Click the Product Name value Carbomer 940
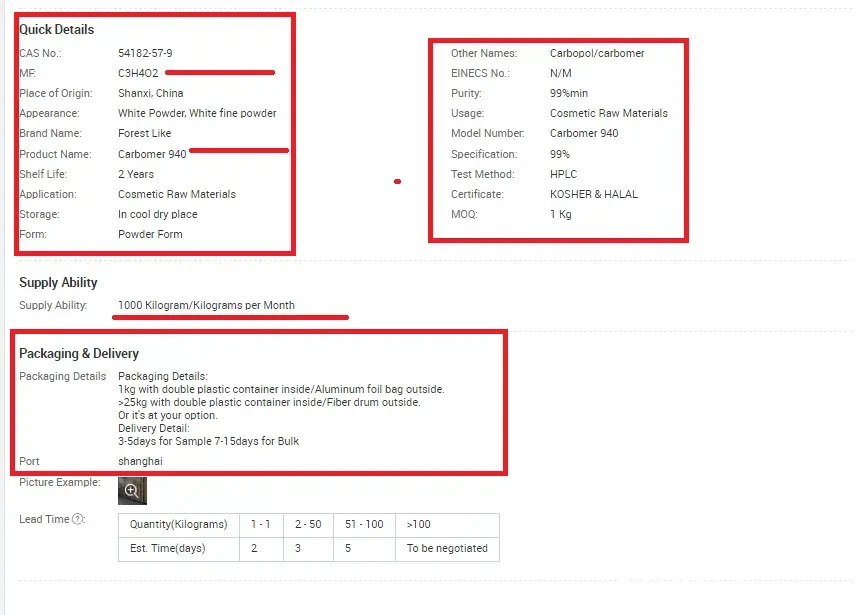862x615 pixels. pos(152,154)
